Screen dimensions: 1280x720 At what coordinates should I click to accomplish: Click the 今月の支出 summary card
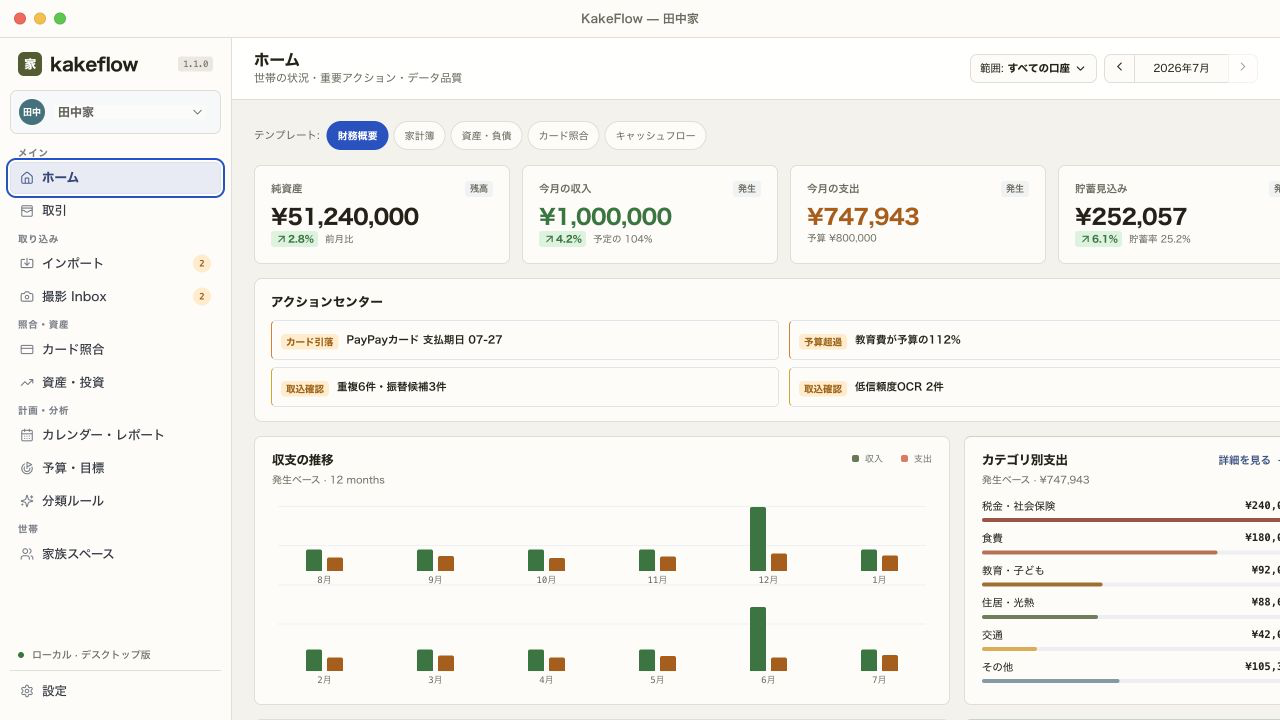[918, 214]
